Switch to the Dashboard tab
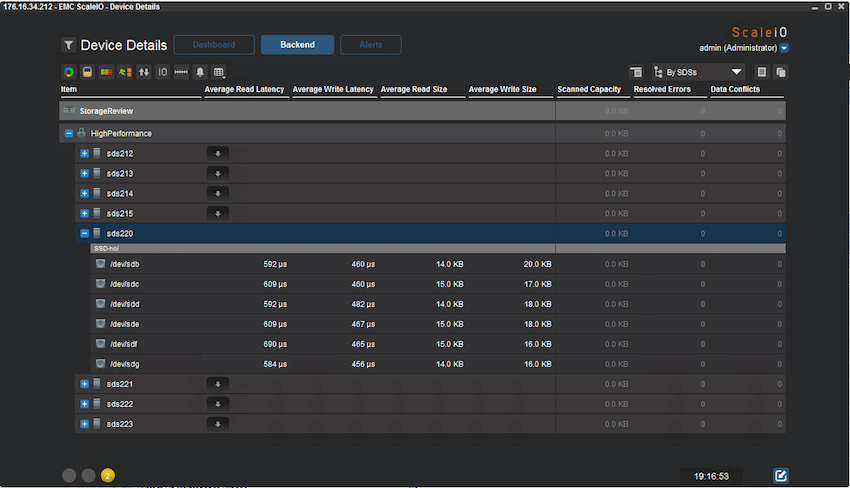The height and width of the screenshot is (488, 850). [214, 45]
